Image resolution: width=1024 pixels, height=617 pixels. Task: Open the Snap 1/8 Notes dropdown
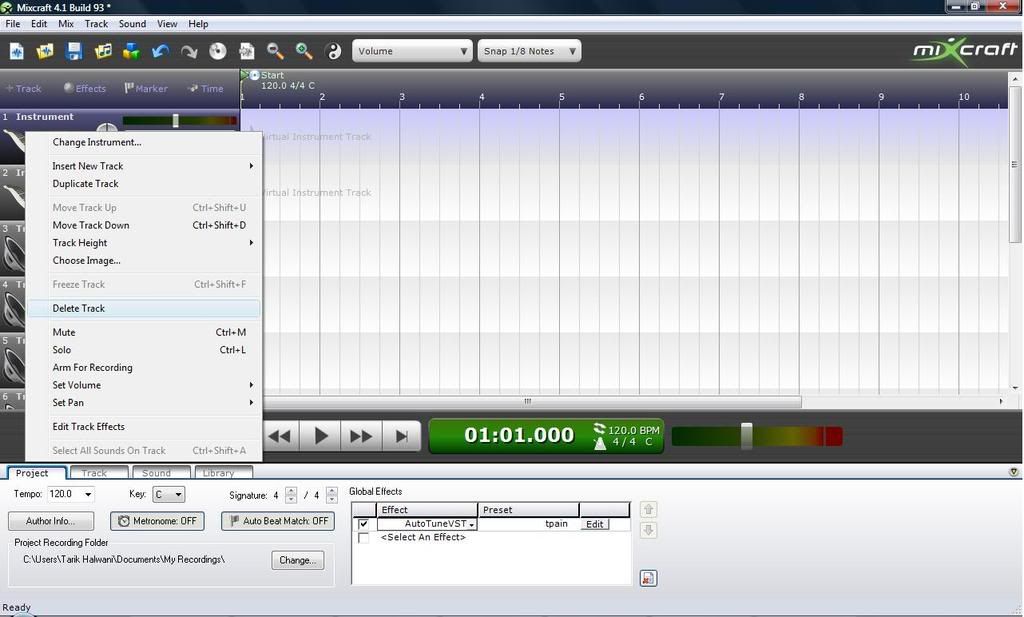click(x=529, y=51)
